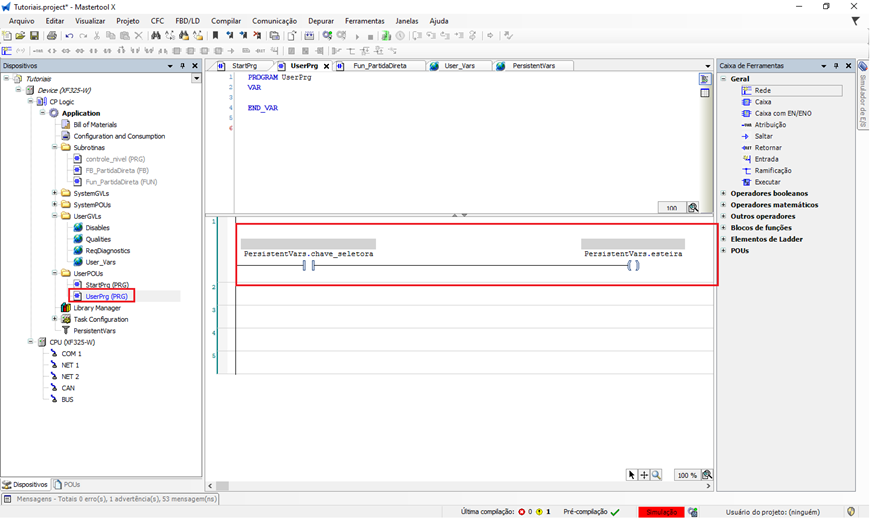The width and height of the screenshot is (886, 523).
Task: Click the Save icon in toolbar
Action: pos(35,36)
